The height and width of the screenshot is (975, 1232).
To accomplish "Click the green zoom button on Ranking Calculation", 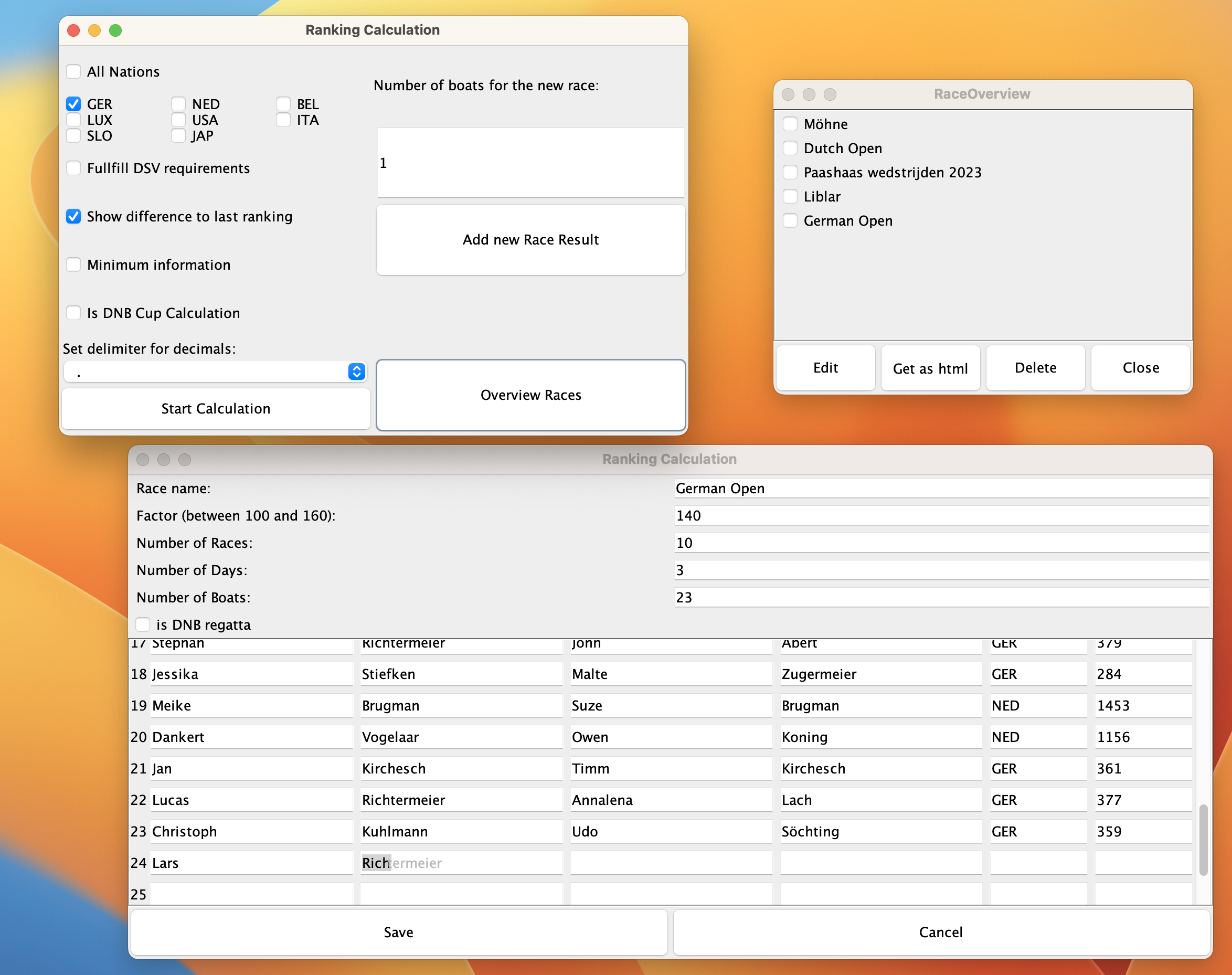I will (x=115, y=30).
